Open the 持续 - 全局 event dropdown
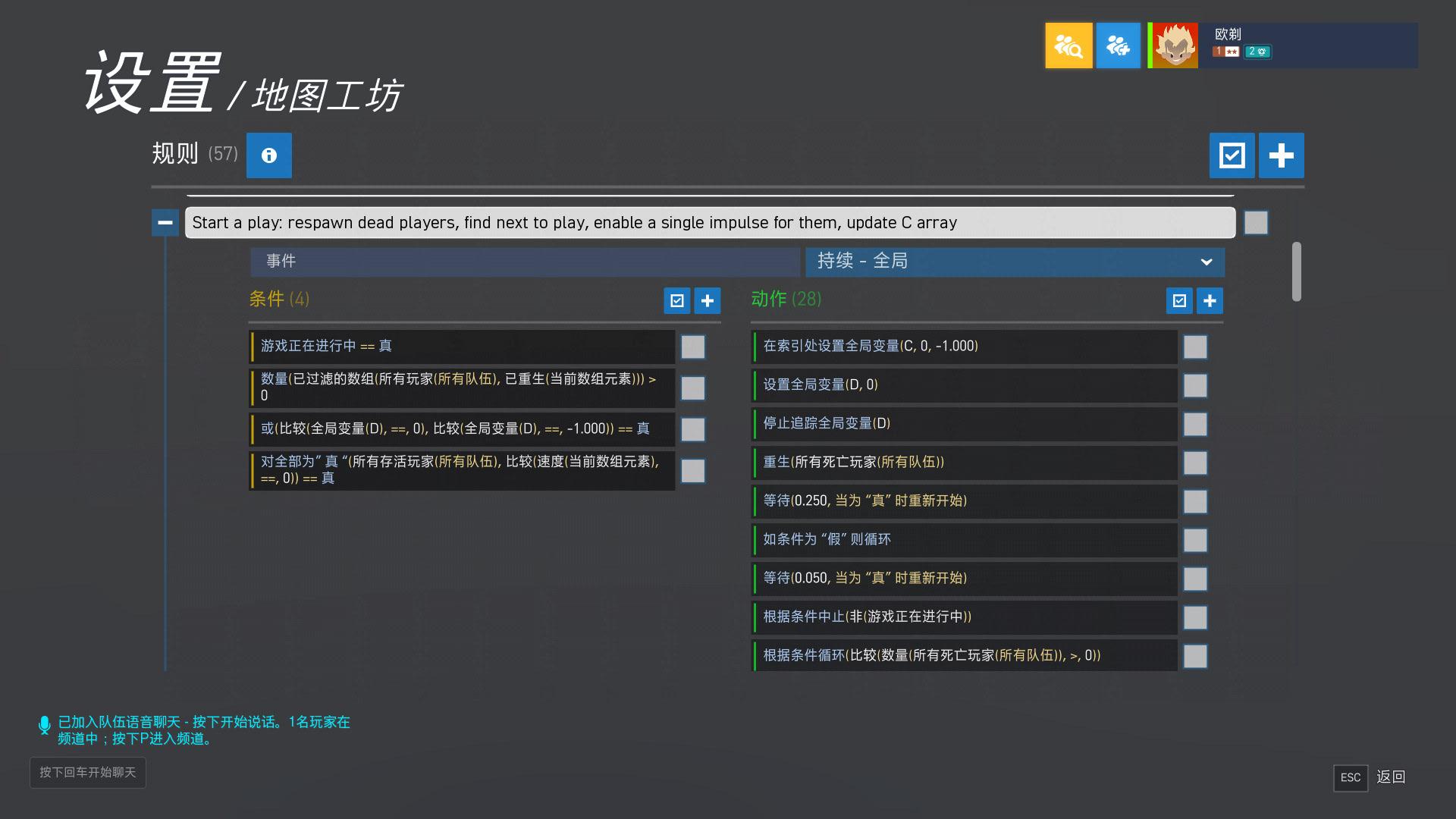Viewport: 1456px width, 819px height. (x=1014, y=262)
